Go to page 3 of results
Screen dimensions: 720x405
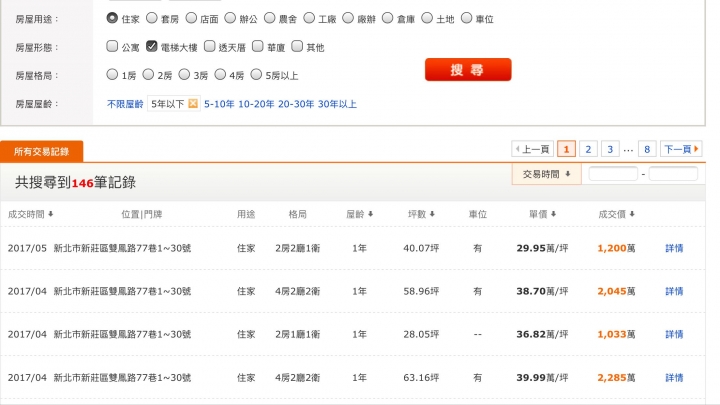coord(610,149)
